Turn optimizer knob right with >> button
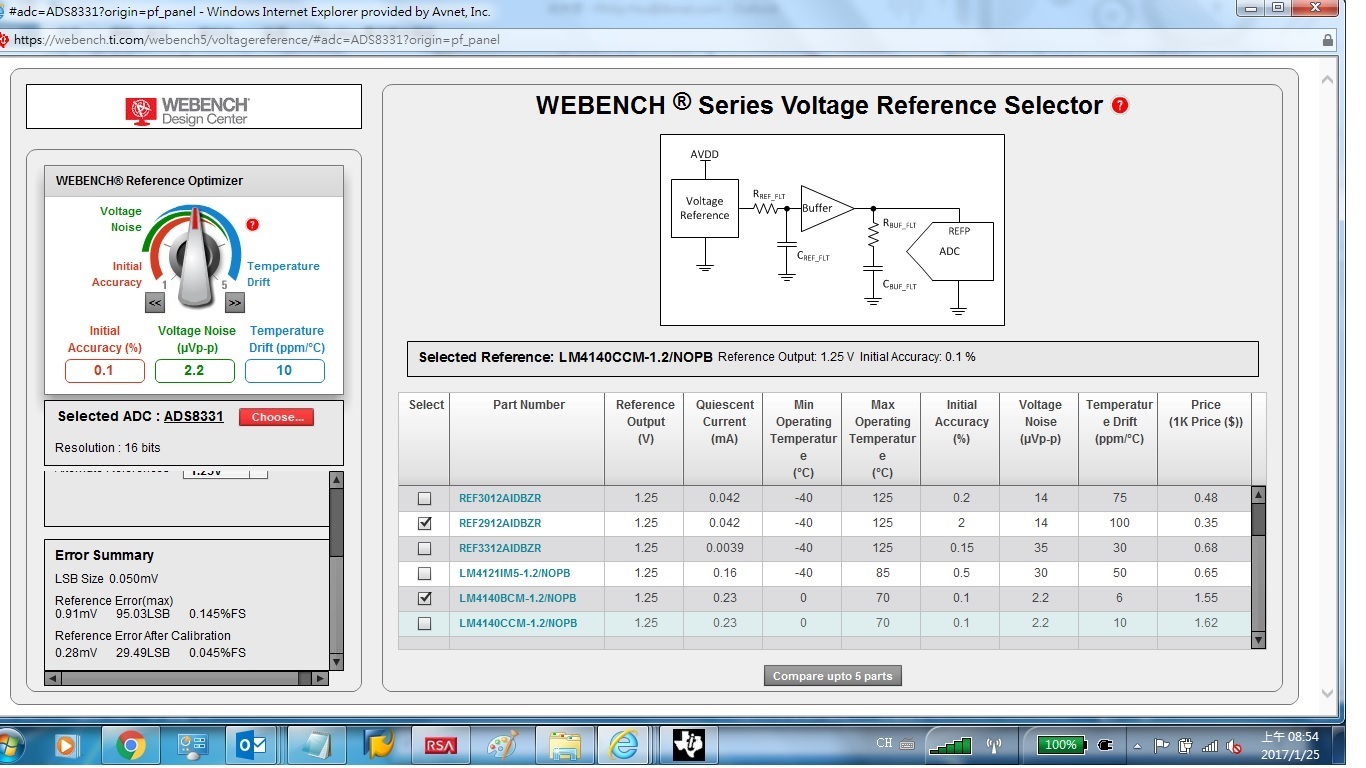This screenshot has width=1366, height=768. click(x=235, y=302)
